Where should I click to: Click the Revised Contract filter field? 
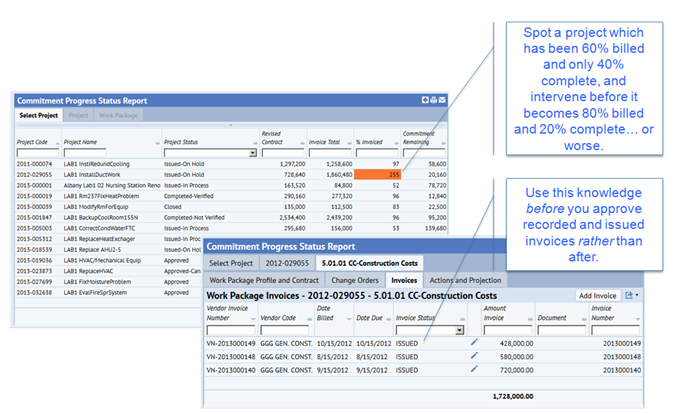point(282,153)
